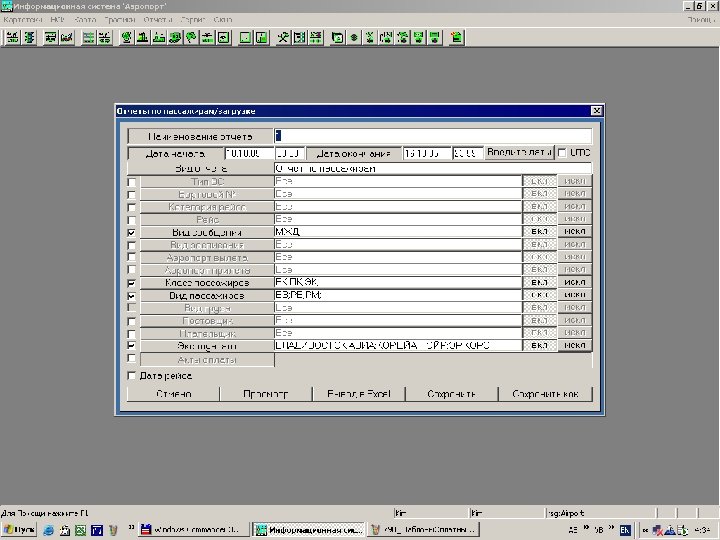The height and width of the screenshot is (540, 720).
Task: Click the EN language indicator in system tray
Action: coord(625,528)
